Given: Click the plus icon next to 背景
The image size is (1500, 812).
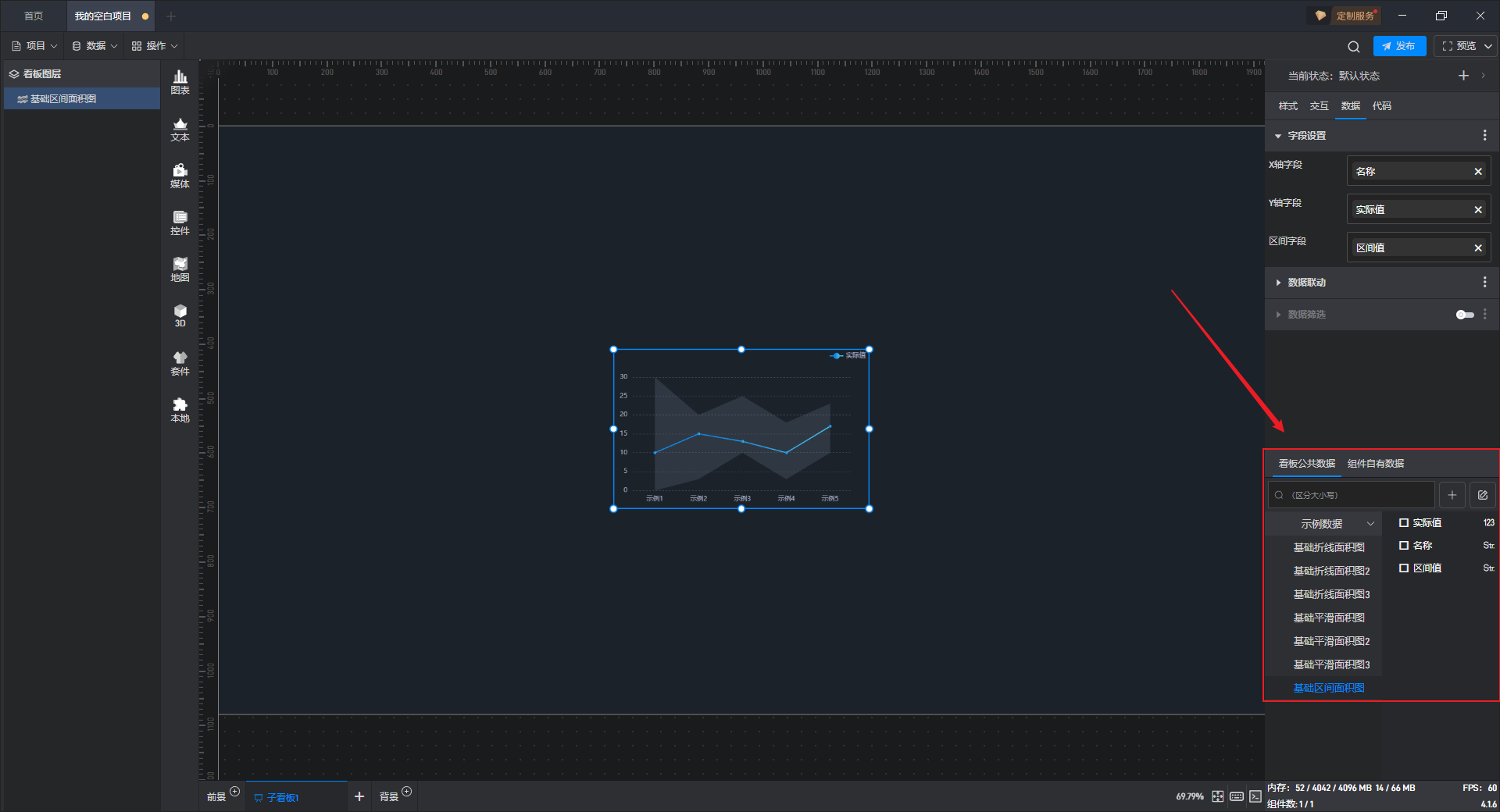Looking at the screenshot, I should [x=406, y=792].
